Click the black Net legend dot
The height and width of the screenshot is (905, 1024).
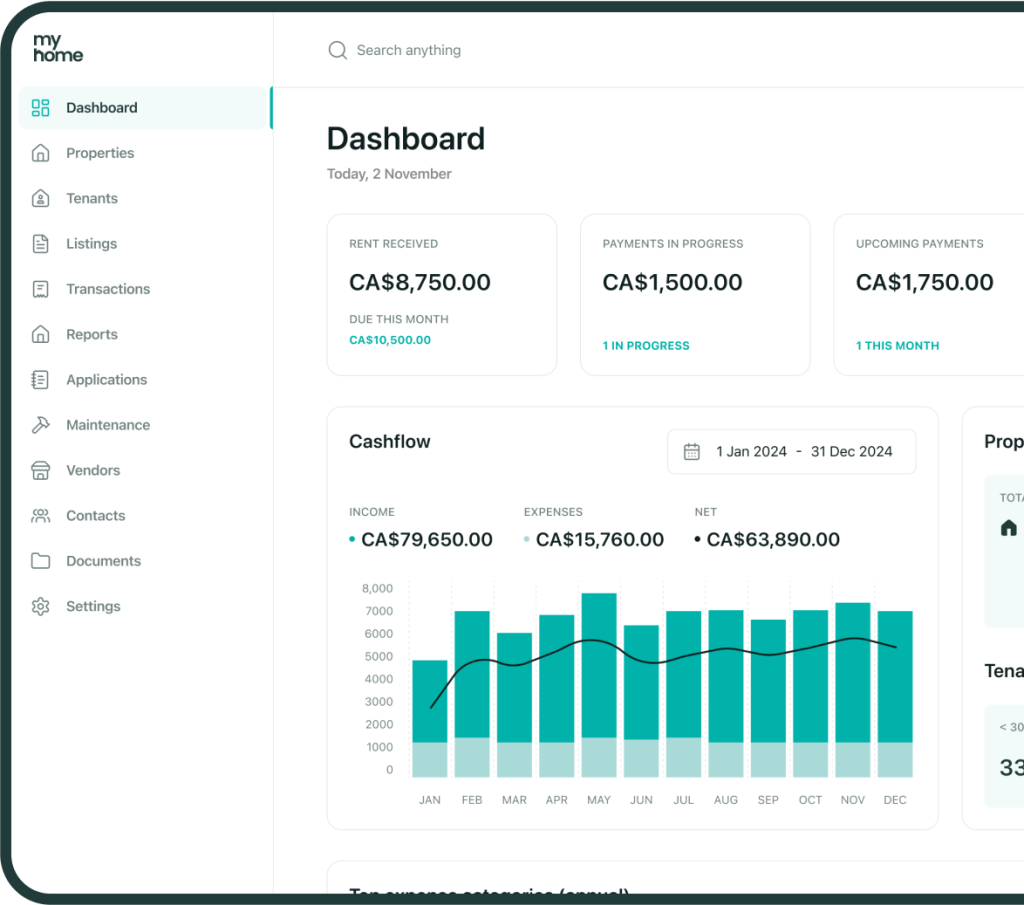(x=697, y=539)
